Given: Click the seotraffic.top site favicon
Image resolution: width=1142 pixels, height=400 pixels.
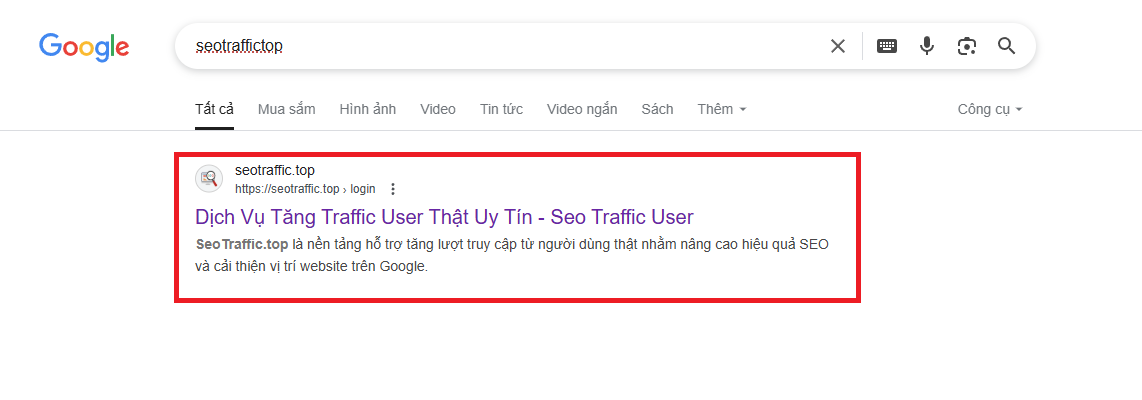Looking at the screenshot, I should 209,179.
